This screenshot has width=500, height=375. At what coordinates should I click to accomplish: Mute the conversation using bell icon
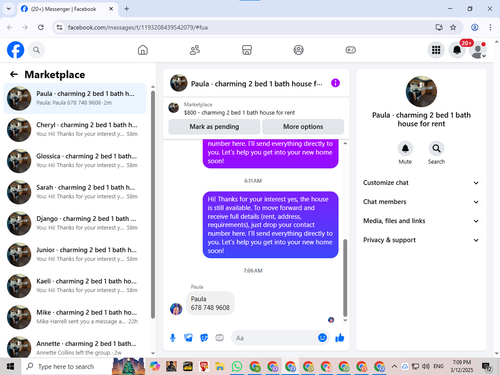(405, 148)
